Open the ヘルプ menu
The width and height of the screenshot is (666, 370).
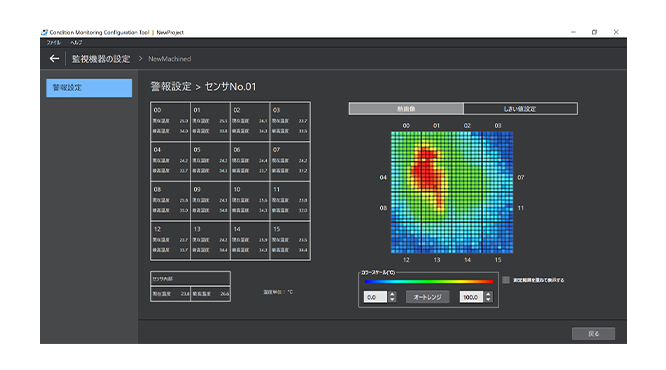pyautogui.click(x=76, y=42)
